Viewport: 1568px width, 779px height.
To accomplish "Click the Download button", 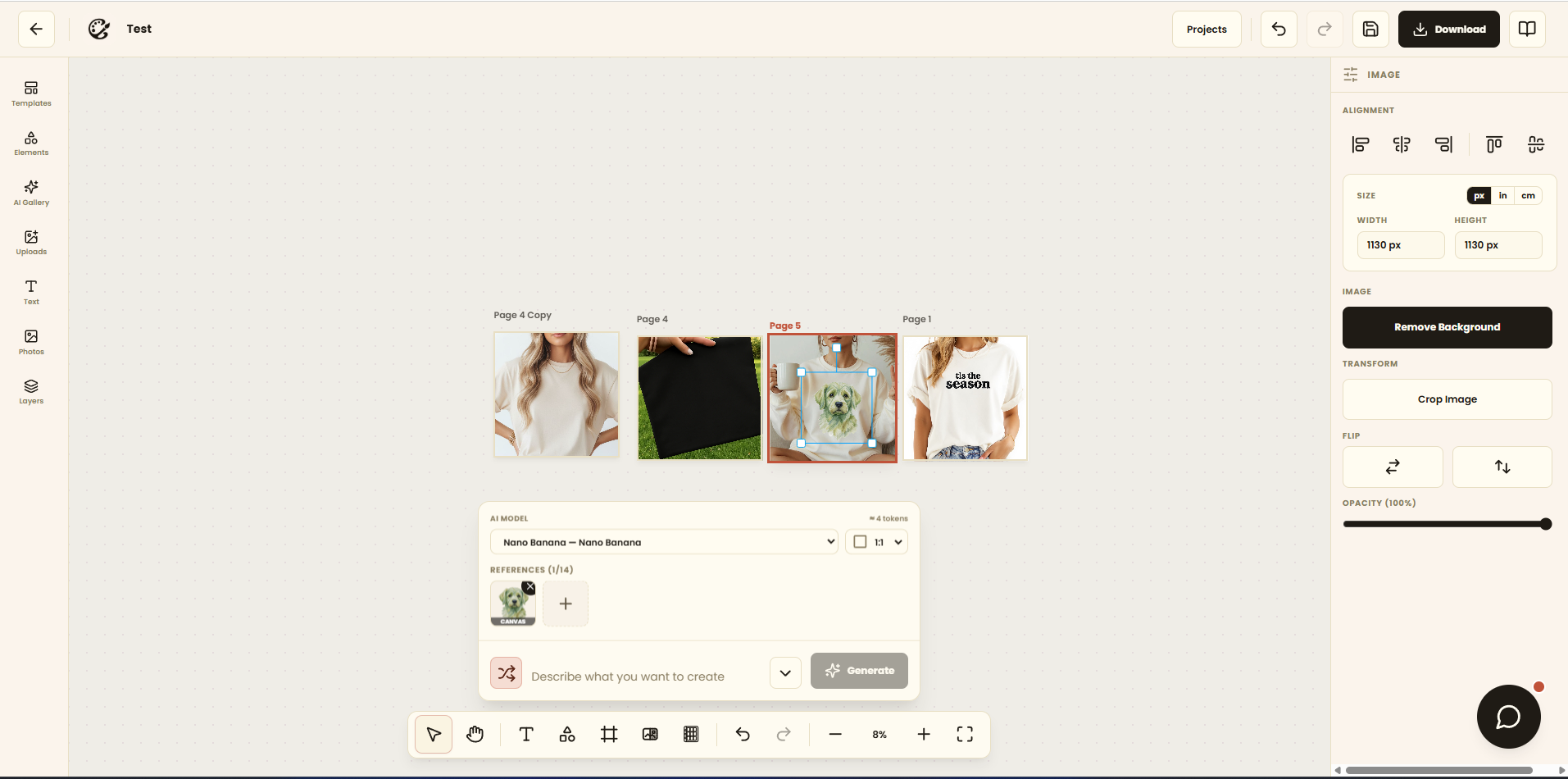I will (1449, 29).
